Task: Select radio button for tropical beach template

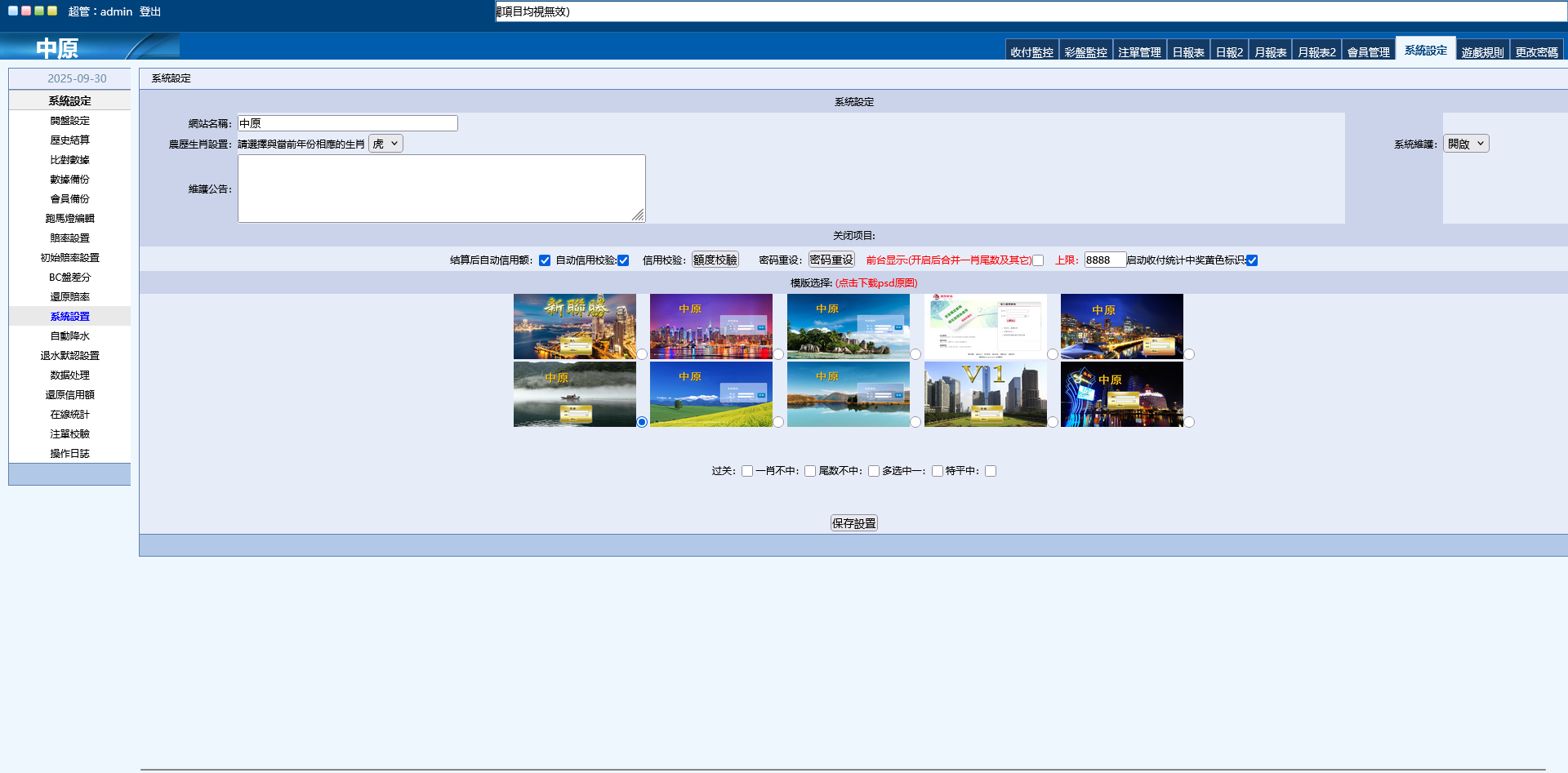Action: [915, 354]
